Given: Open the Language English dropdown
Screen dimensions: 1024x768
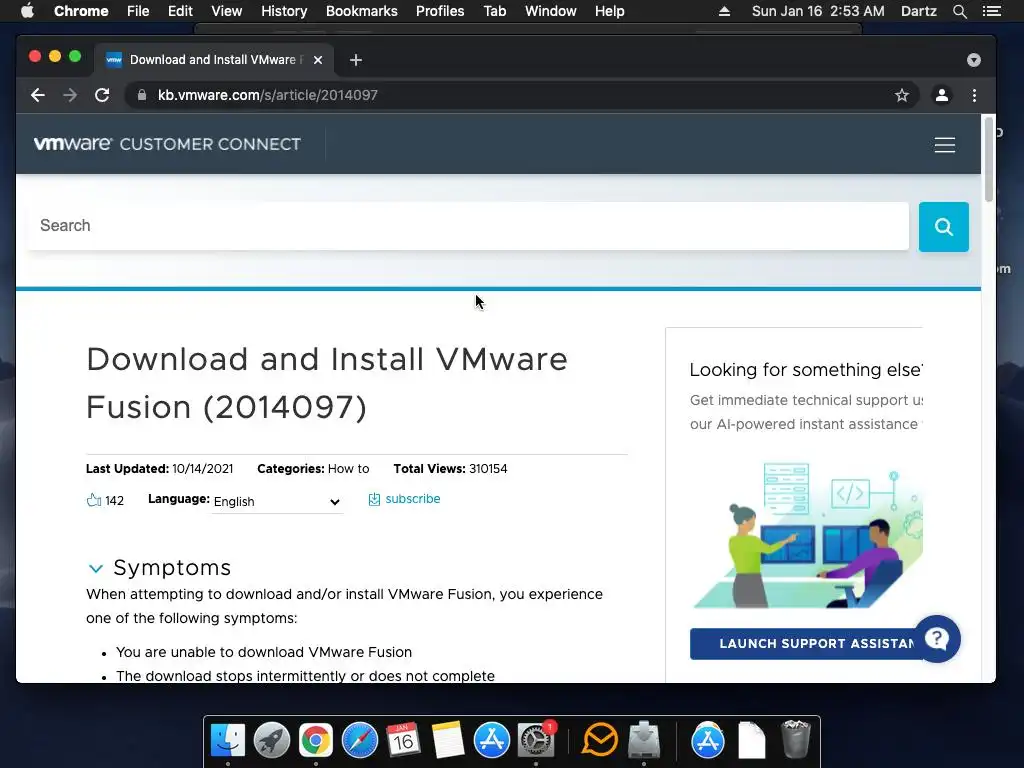Looking at the screenshot, I should [x=278, y=502].
